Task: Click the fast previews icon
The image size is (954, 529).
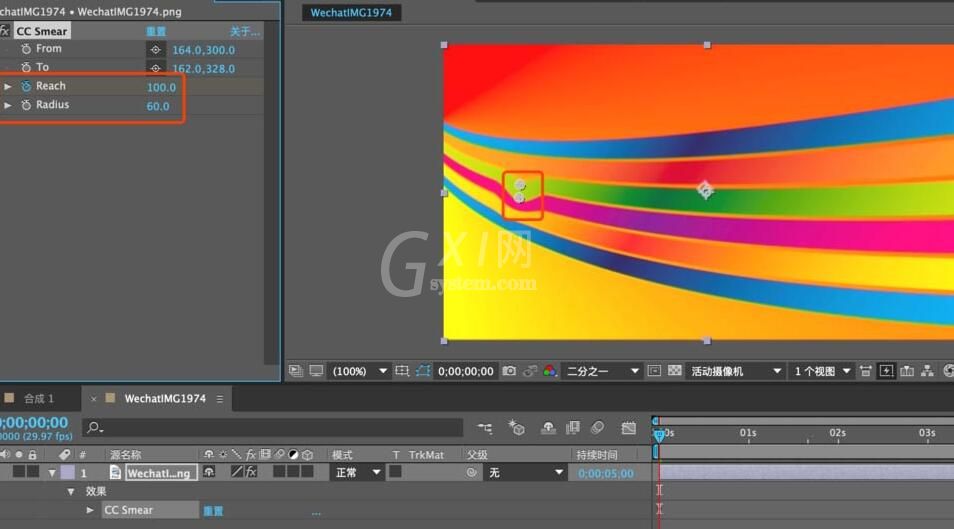Action: pyautogui.click(x=886, y=371)
